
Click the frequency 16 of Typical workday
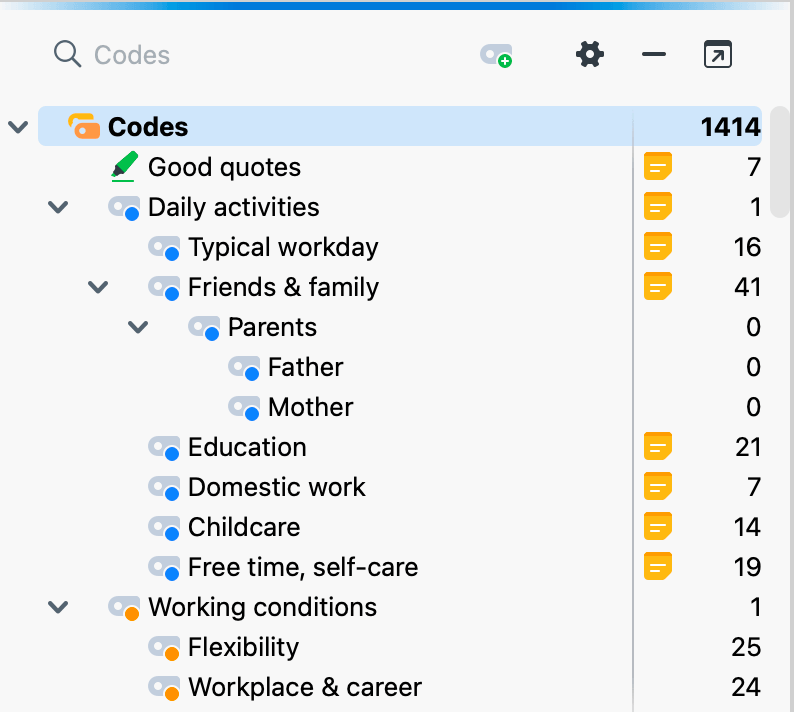tap(747, 247)
